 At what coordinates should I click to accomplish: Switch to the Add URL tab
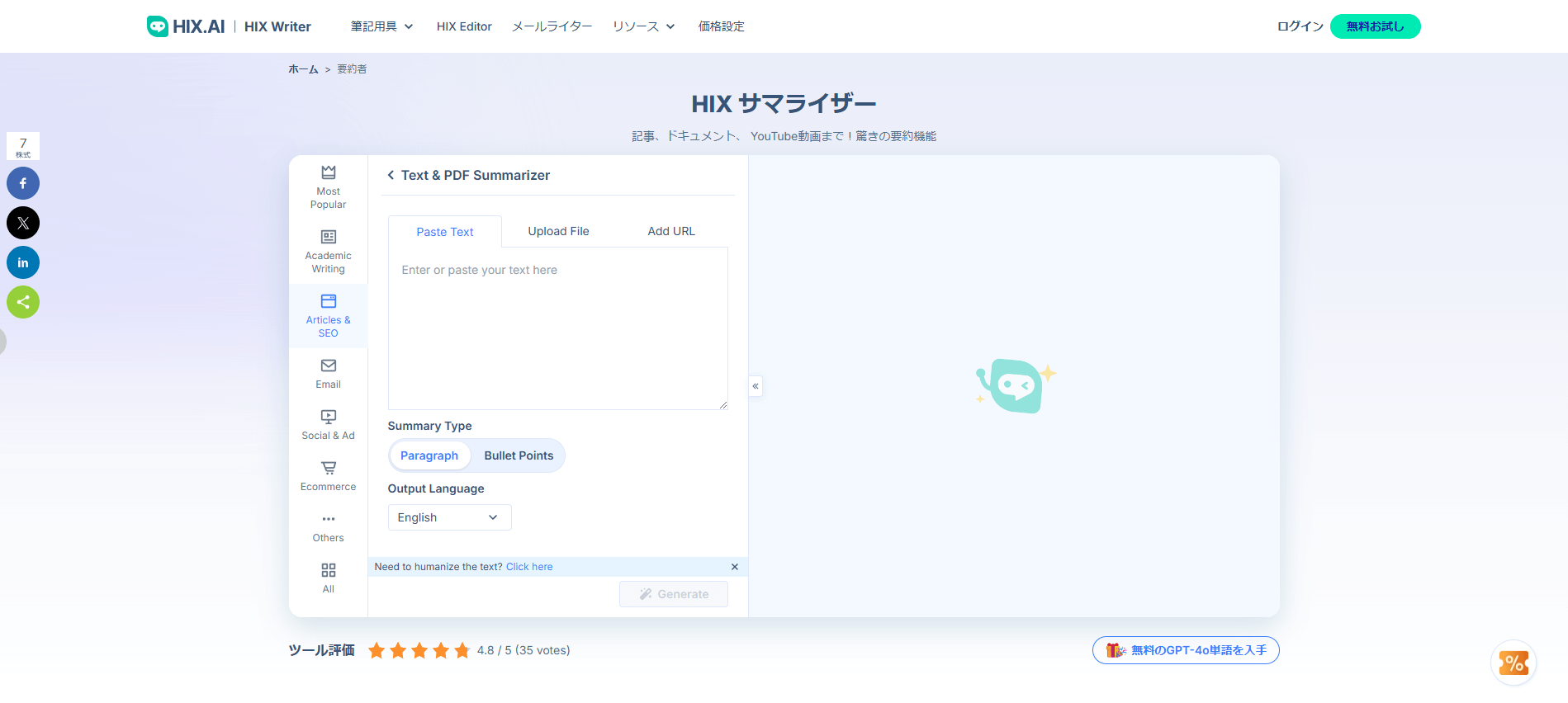tap(671, 231)
